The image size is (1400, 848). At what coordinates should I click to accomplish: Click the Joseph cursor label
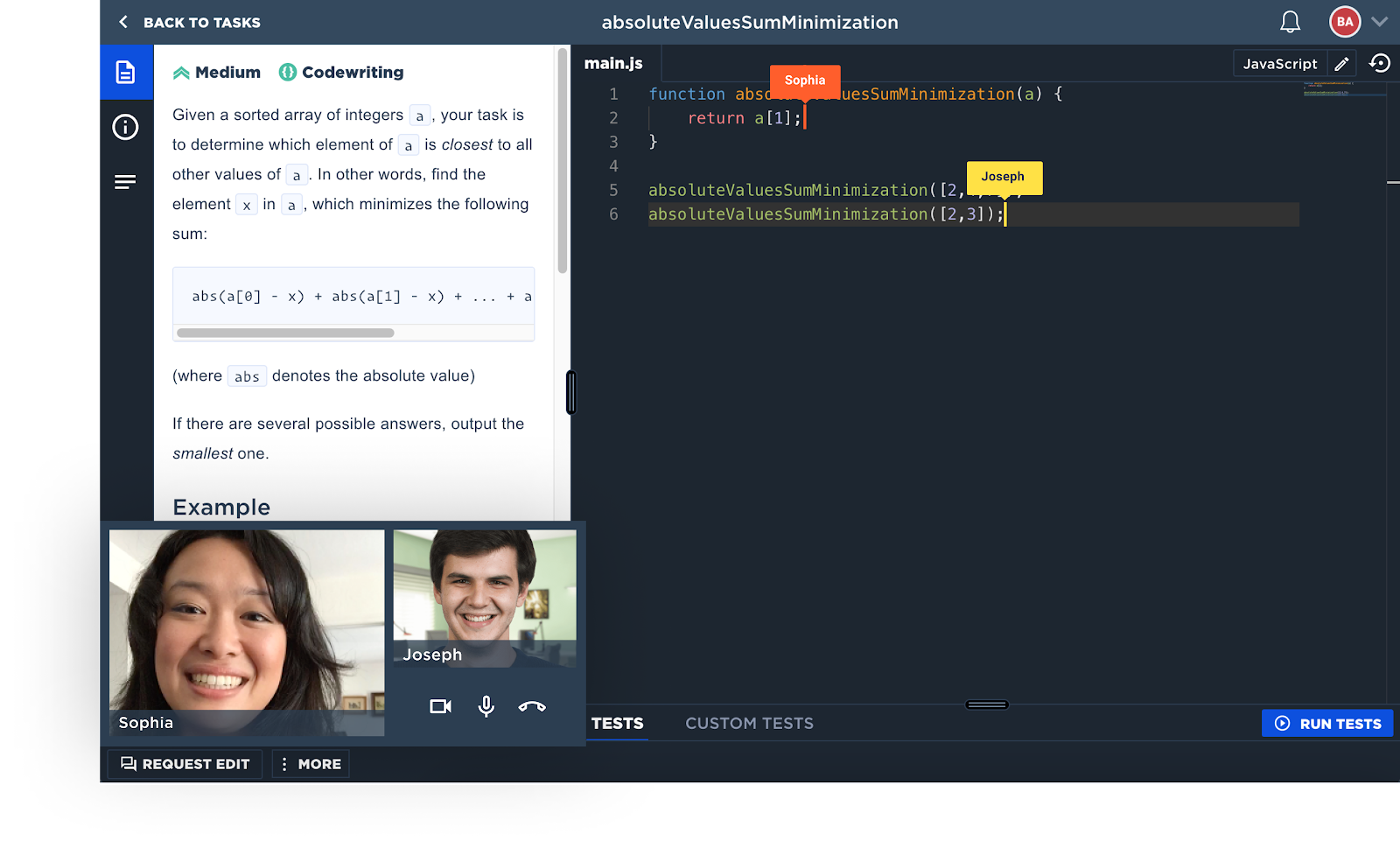point(1004,177)
